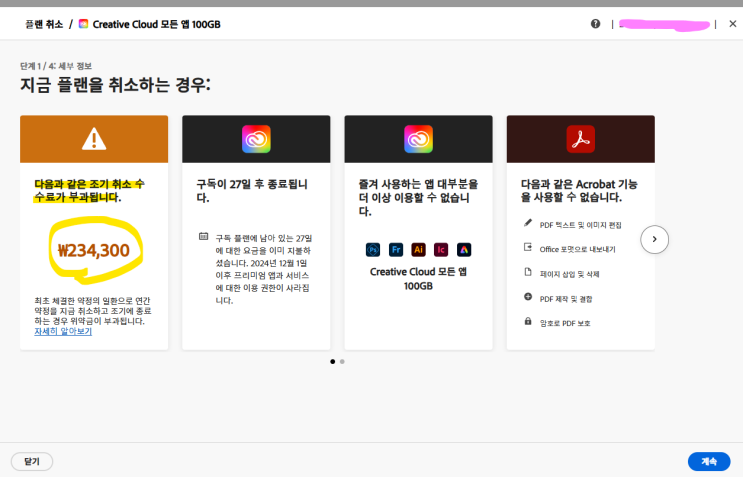The image size is (743, 477).
Task: Click the 단계 1 / 4: 세부 정보 step label
Action: (56, 66)
